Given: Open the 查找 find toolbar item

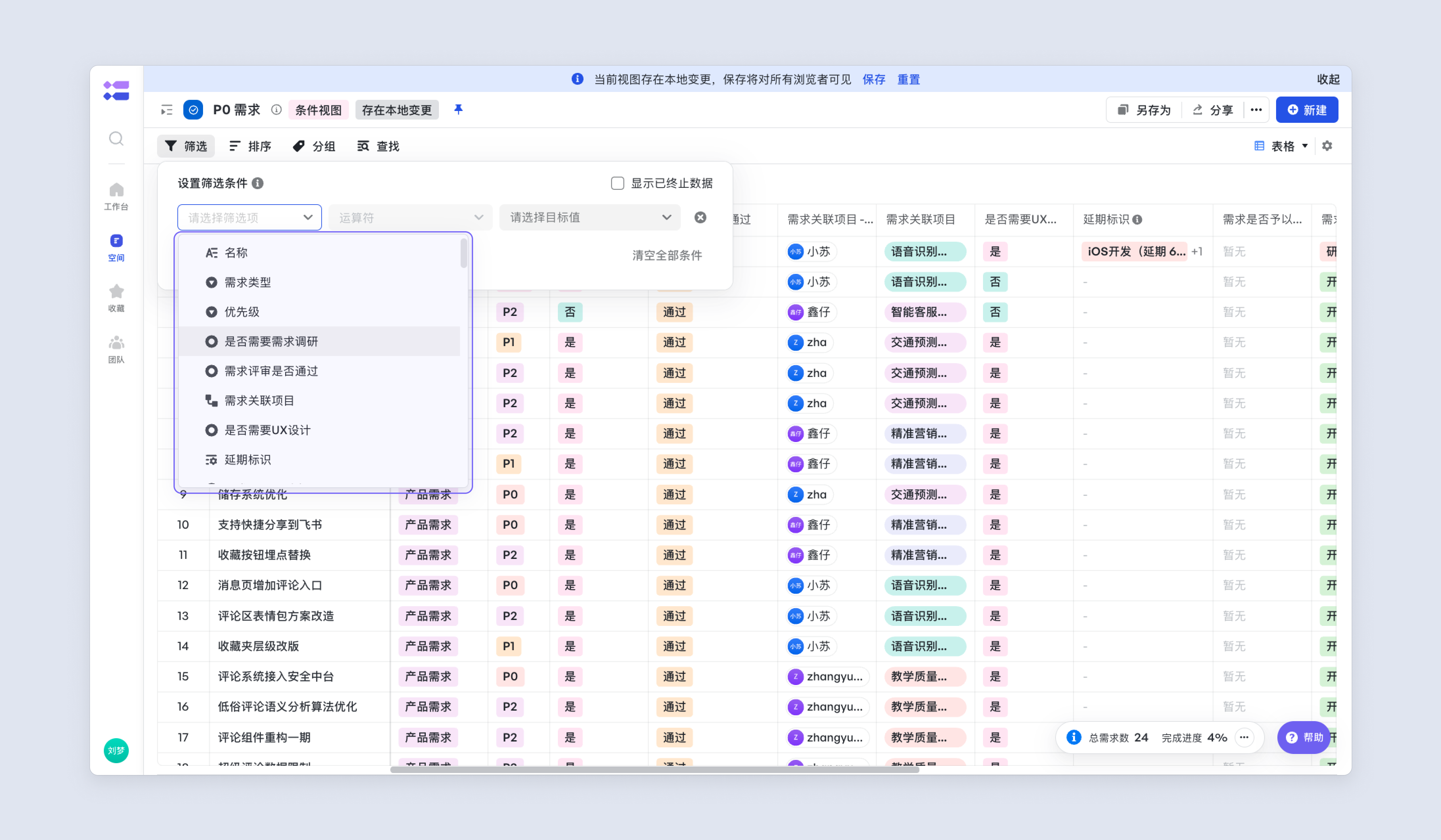Looking at the screenshot, I should [378, 146].
